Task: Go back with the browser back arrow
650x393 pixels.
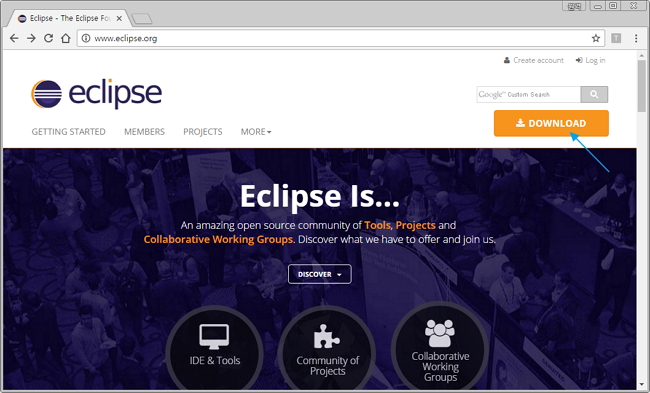Action: (x=14, y=38)
